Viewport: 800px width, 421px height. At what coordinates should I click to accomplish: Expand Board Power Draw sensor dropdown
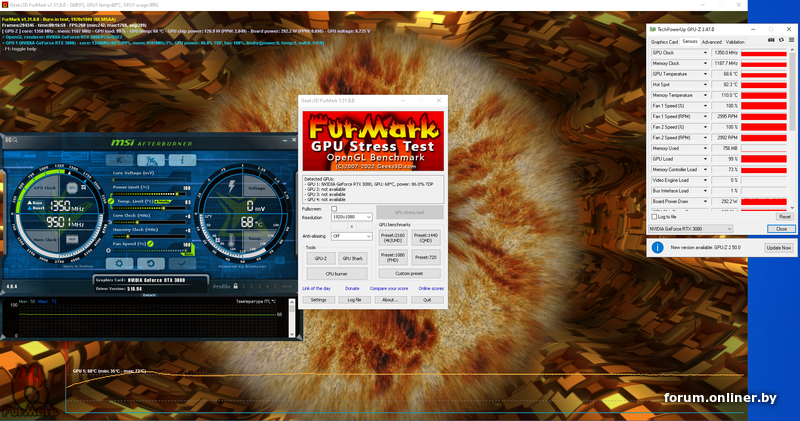click(705, 202)
